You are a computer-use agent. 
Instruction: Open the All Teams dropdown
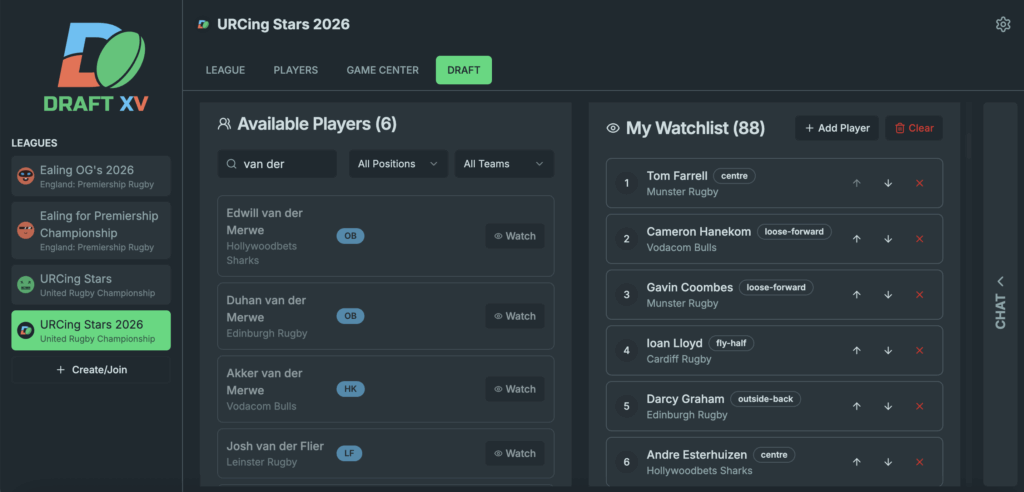pos(503,164)
